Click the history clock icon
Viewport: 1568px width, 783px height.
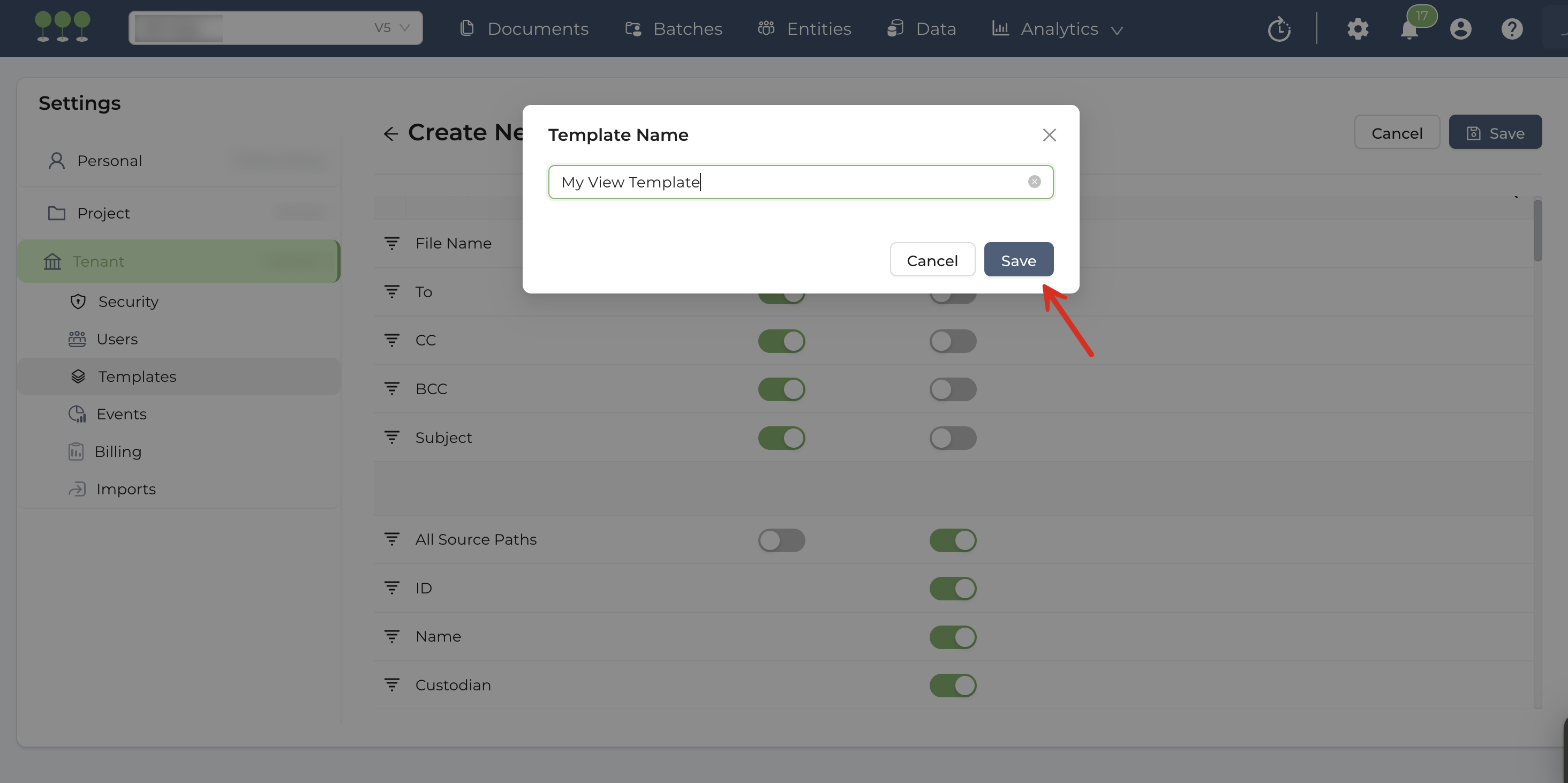click(1279, 29)
